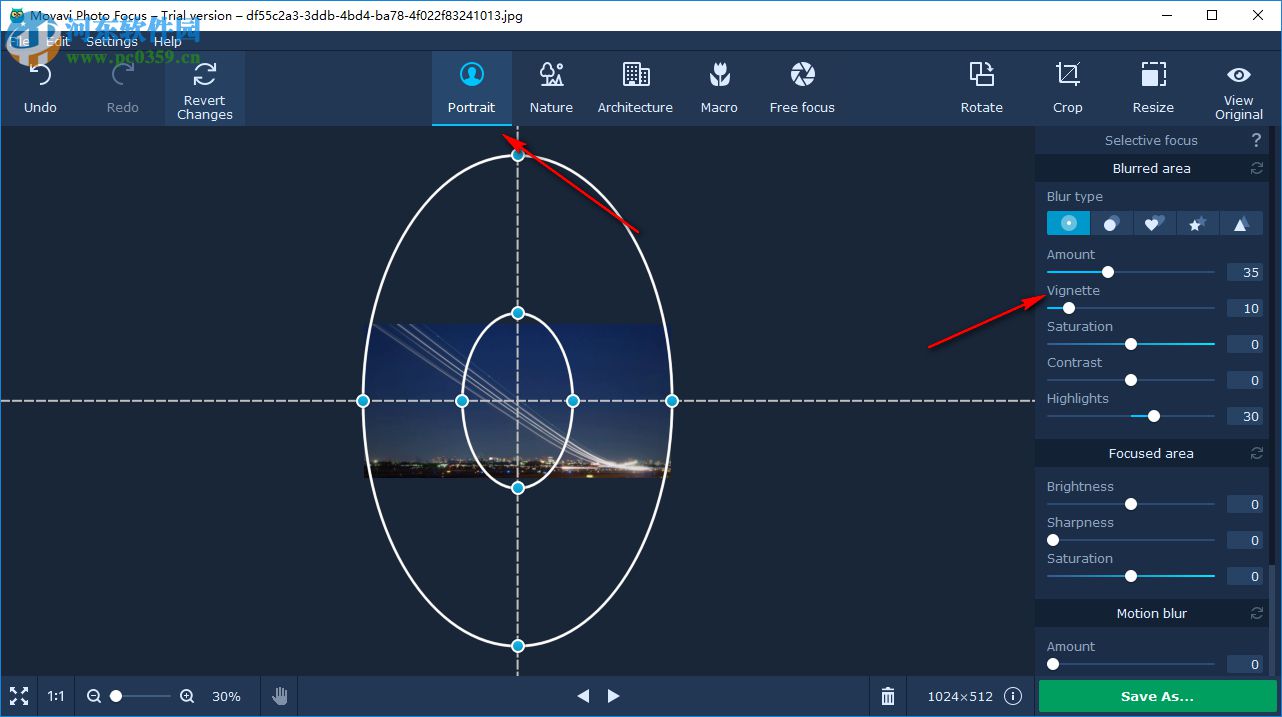Viewport: 1282px width, 717px height.
Task: Click the Motion blur Amount slider handle
Action: click(1053, 664)
